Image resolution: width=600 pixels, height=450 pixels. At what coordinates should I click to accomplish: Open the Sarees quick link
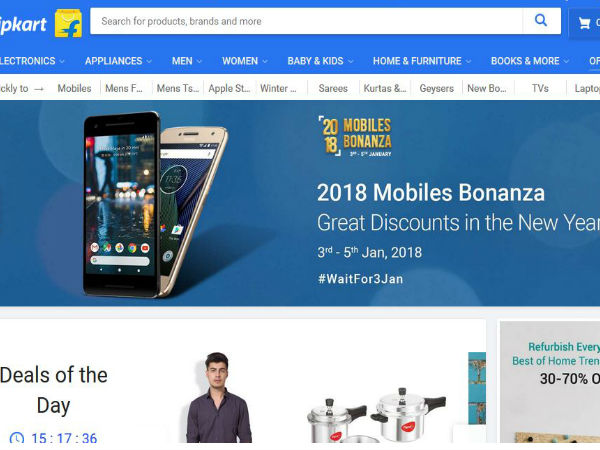tap(333, 88)
